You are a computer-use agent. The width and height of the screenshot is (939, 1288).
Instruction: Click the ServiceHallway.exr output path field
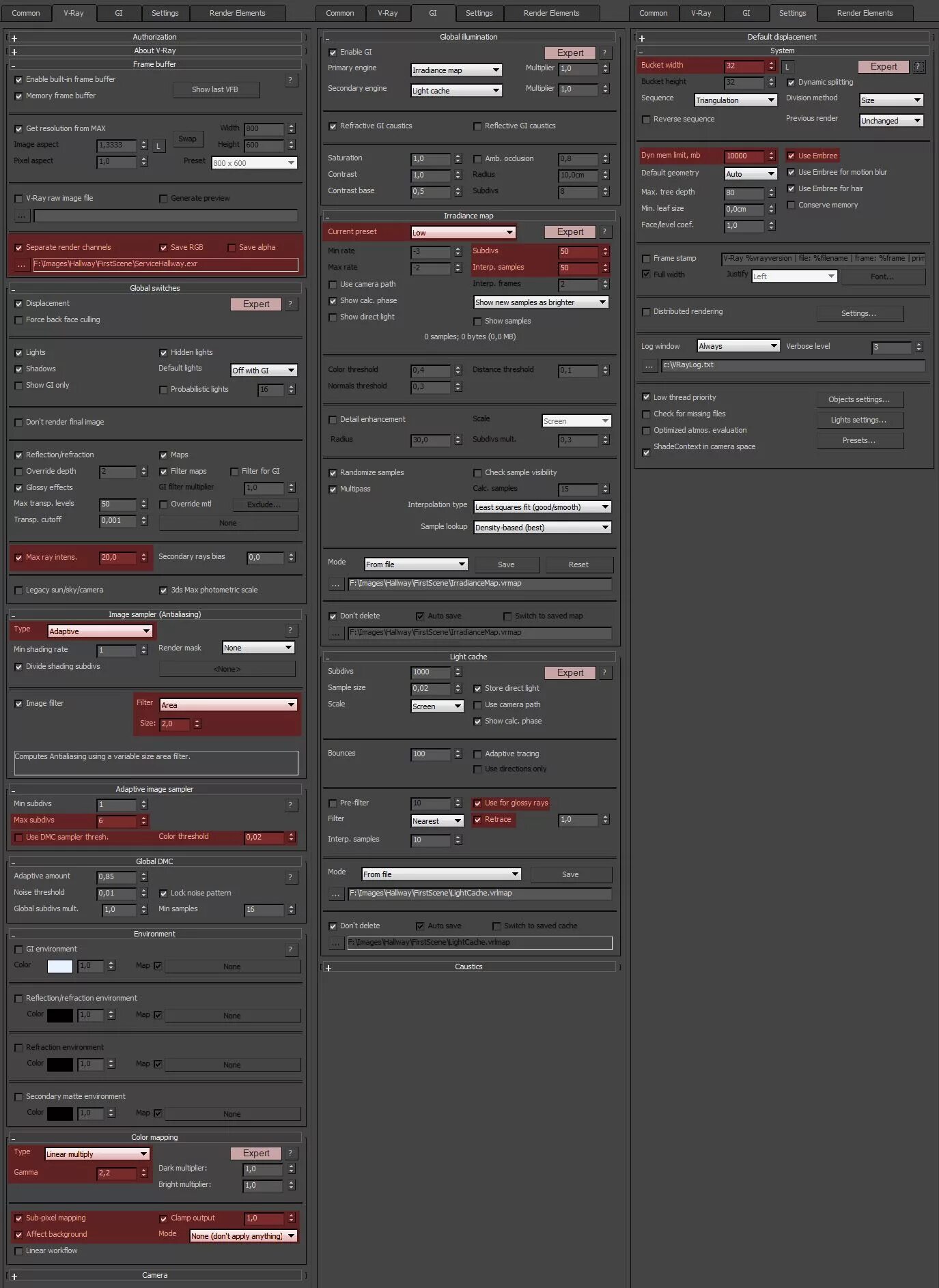pyautogui.click(x=166, y=264)
